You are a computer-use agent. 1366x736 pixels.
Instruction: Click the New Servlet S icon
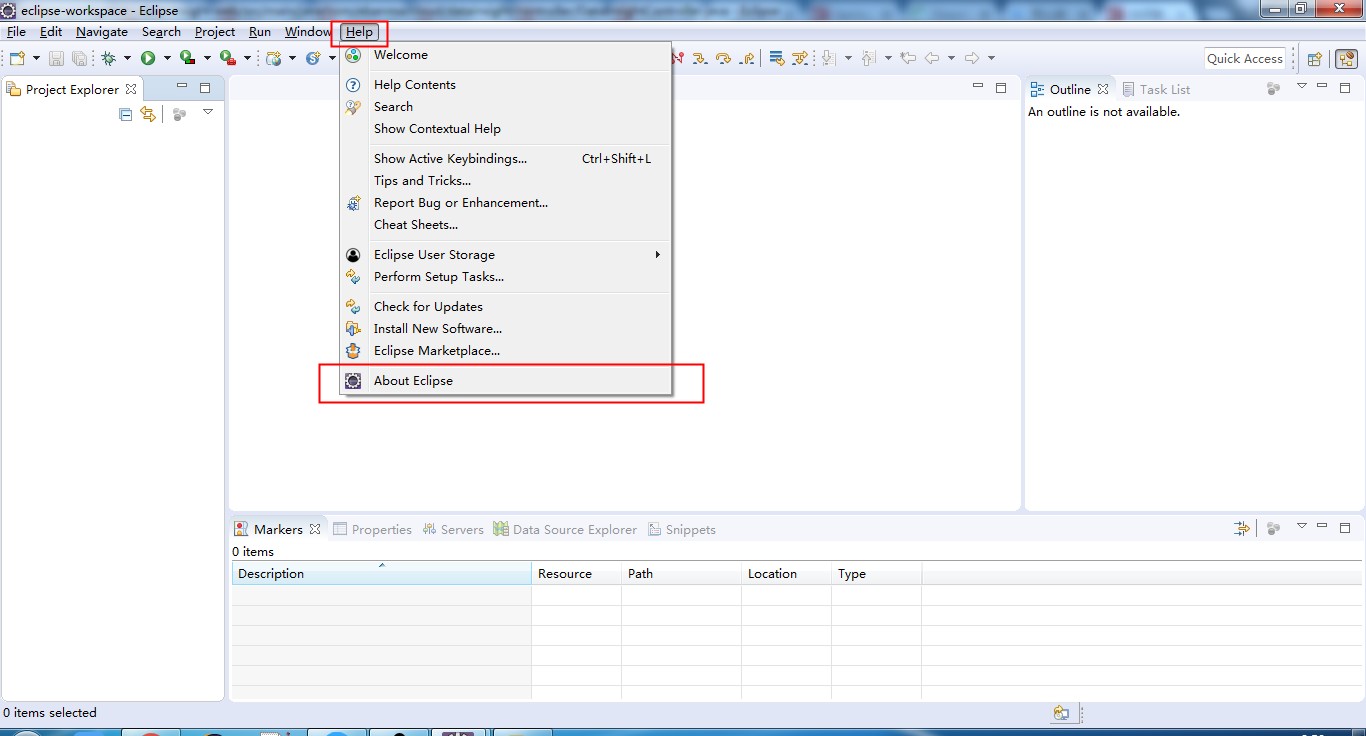(313, 58)
